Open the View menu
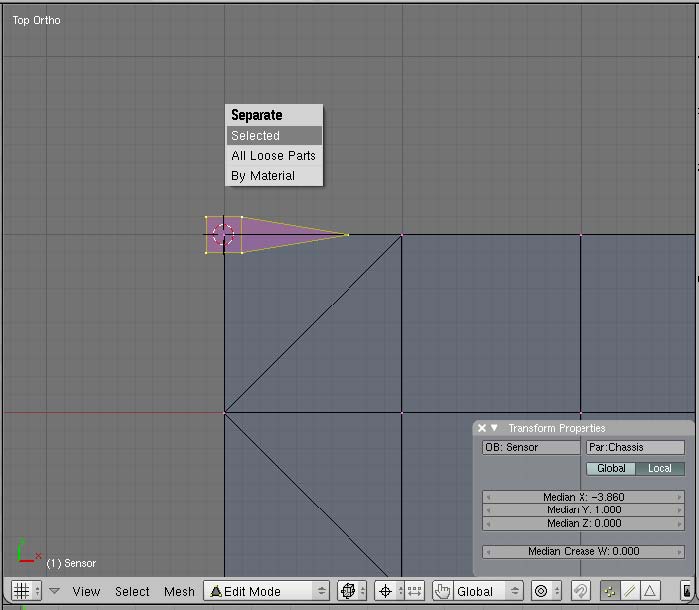The image size is (699, 610). [86, 591]
